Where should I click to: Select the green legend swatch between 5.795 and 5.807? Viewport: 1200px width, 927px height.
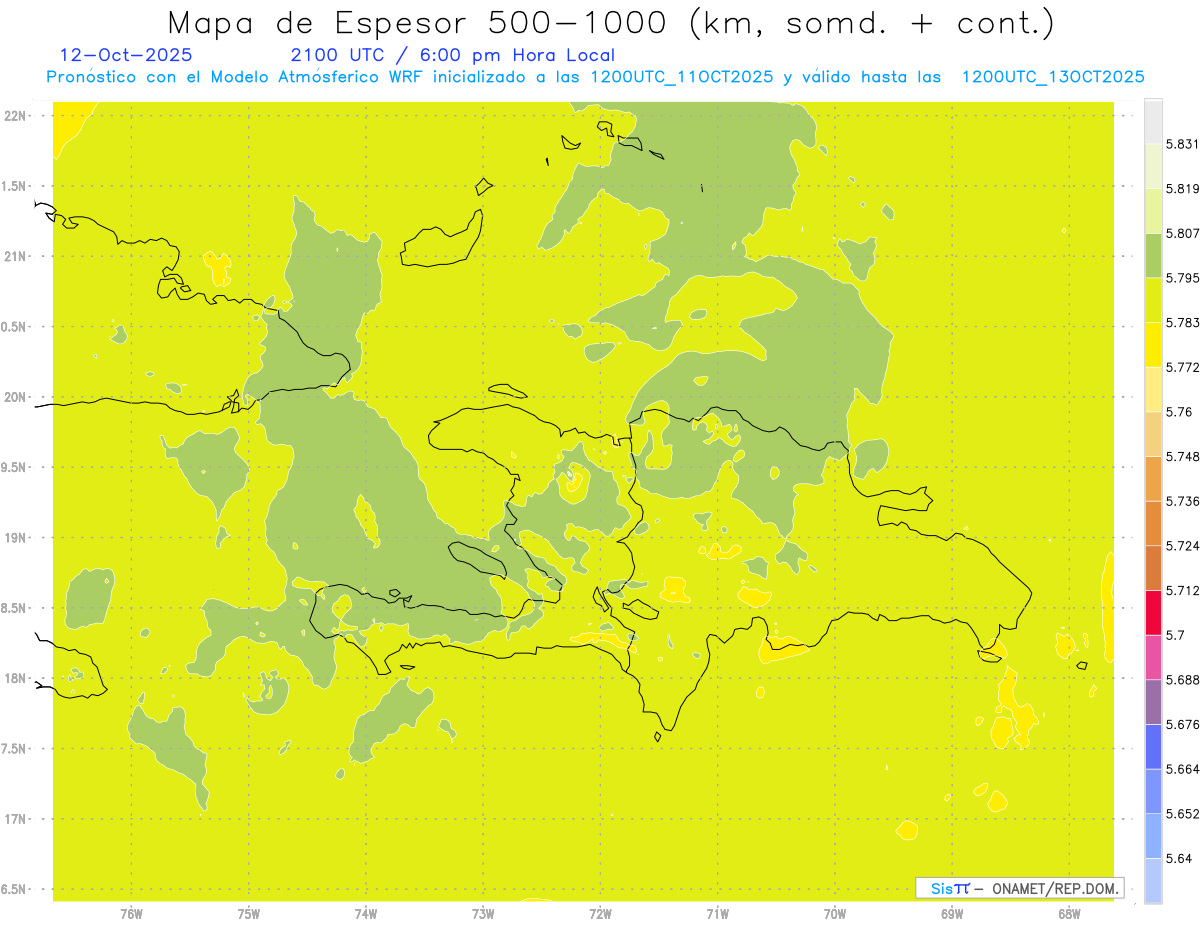1153,255
